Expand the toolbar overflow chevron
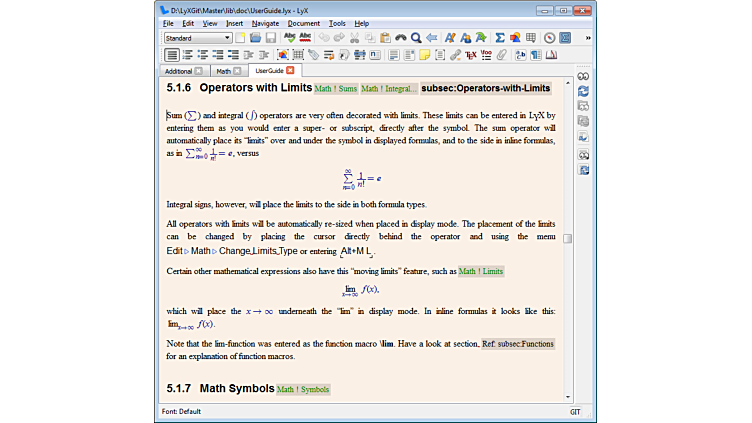The image size is (752, 423). coord(587,38)
